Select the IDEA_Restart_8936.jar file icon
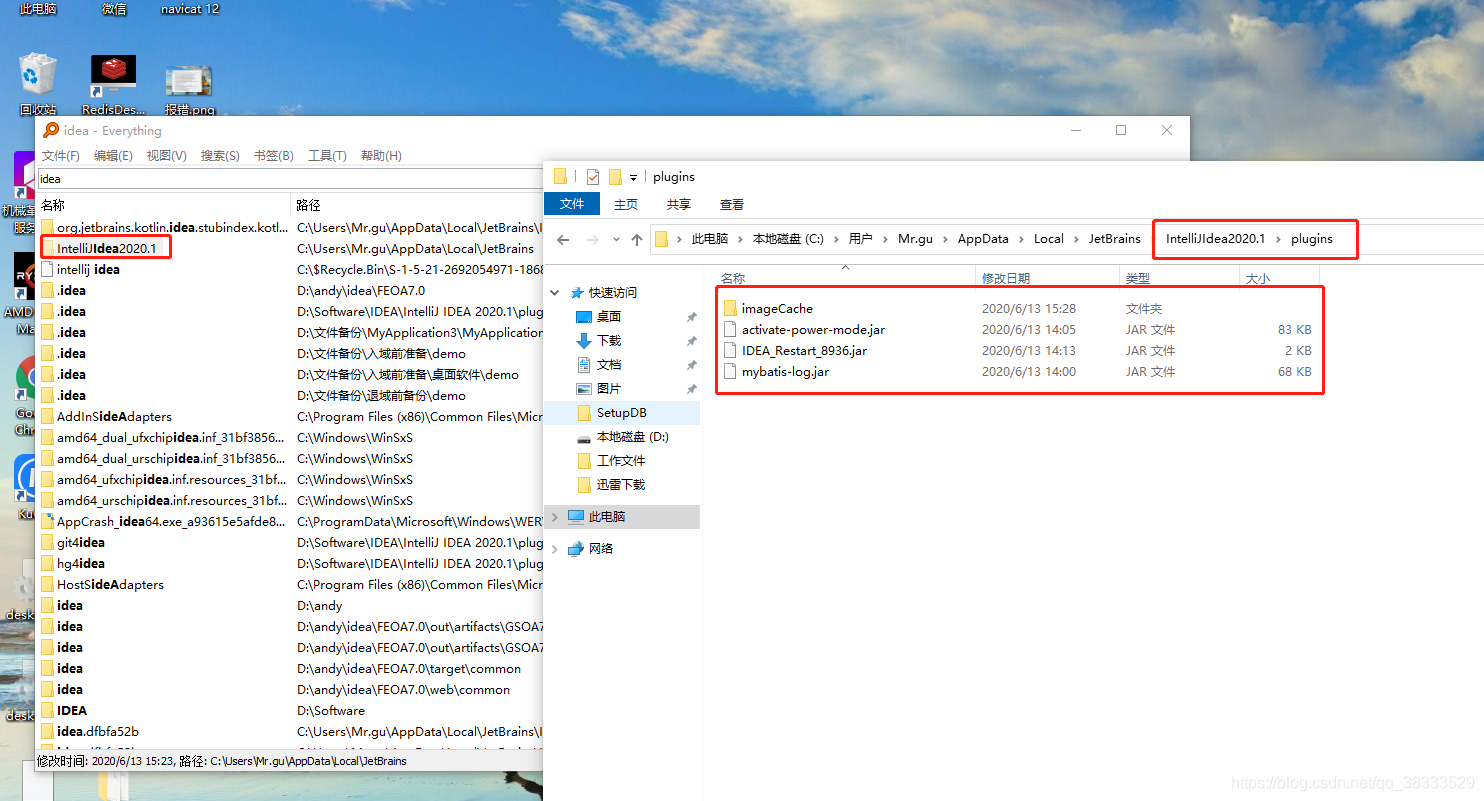 click(x=730, y=350)
